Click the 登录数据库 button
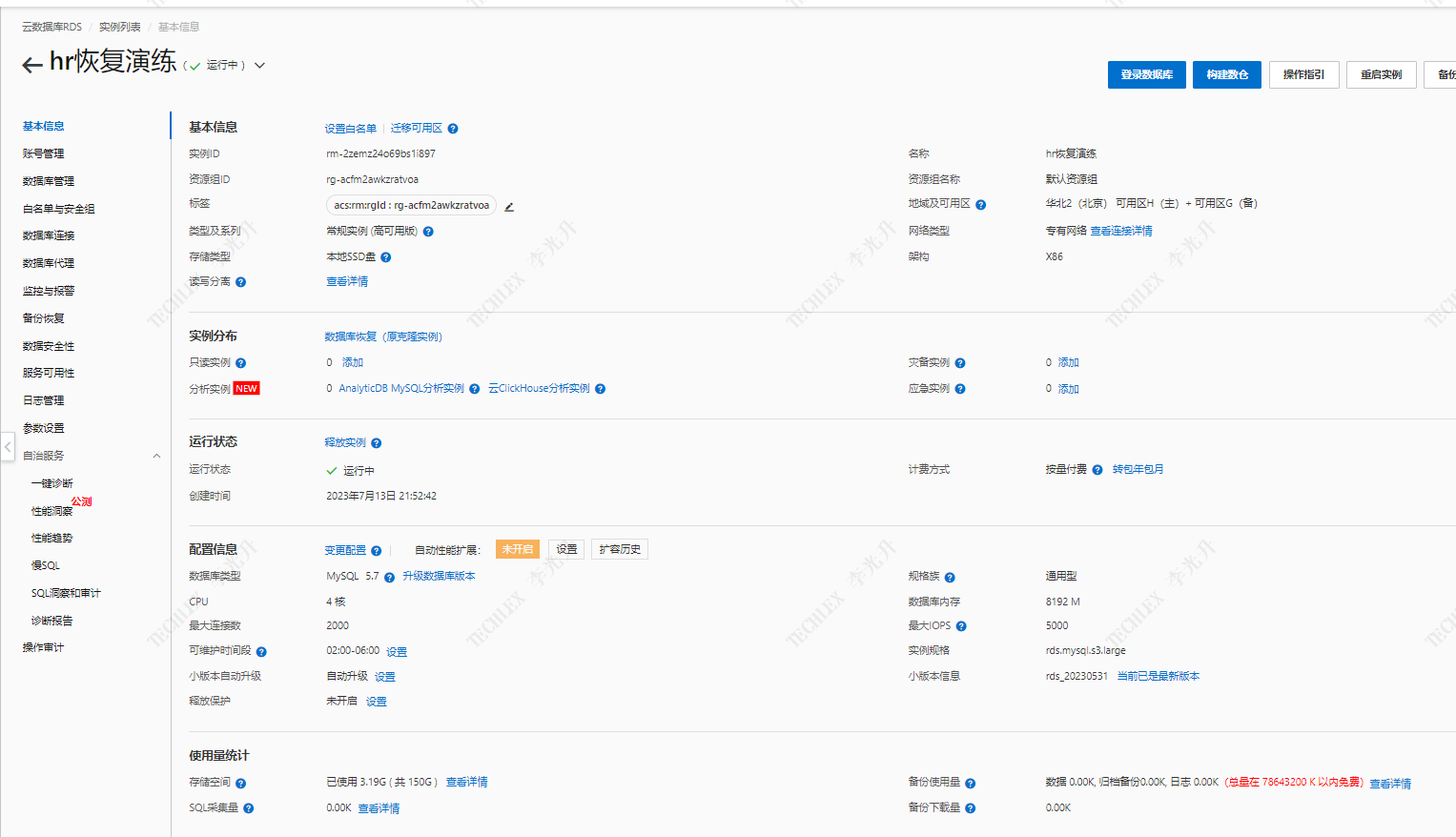1456x837 pixels. (x=1146, y=74)
